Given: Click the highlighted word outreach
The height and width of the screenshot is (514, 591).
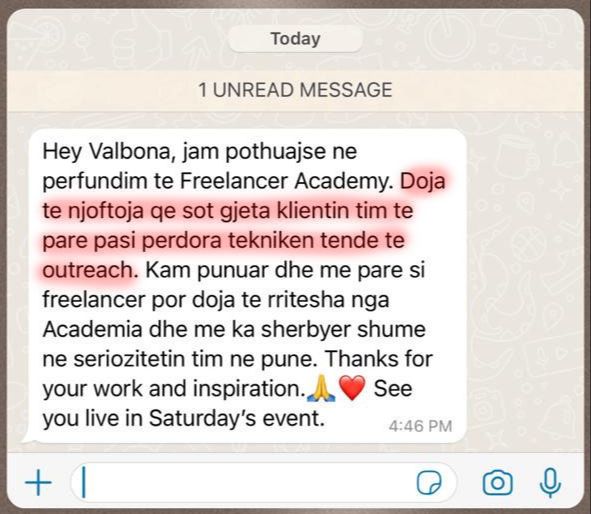Looking at the screenshot, I should coord(88,270).
